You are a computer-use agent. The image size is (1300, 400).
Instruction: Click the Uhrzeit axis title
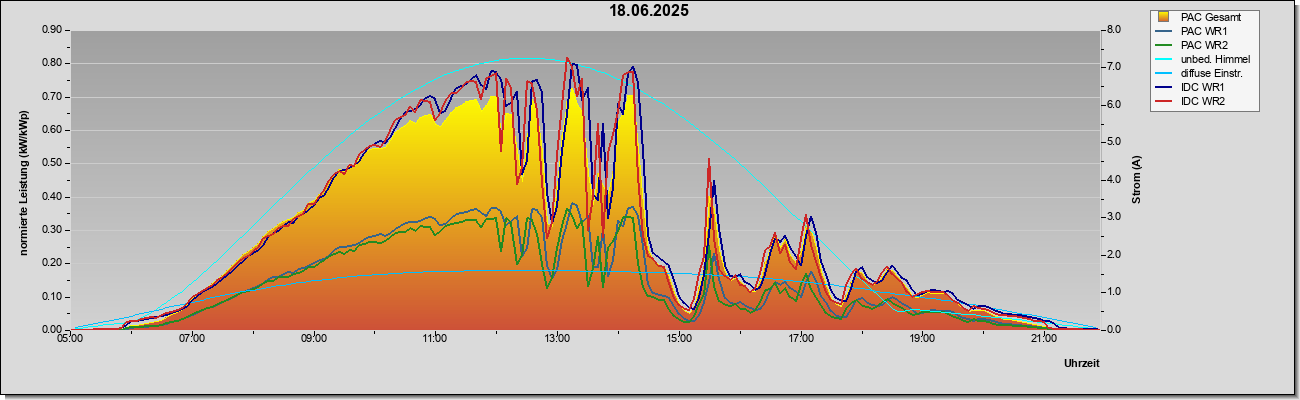click(x=1082, y=363)
